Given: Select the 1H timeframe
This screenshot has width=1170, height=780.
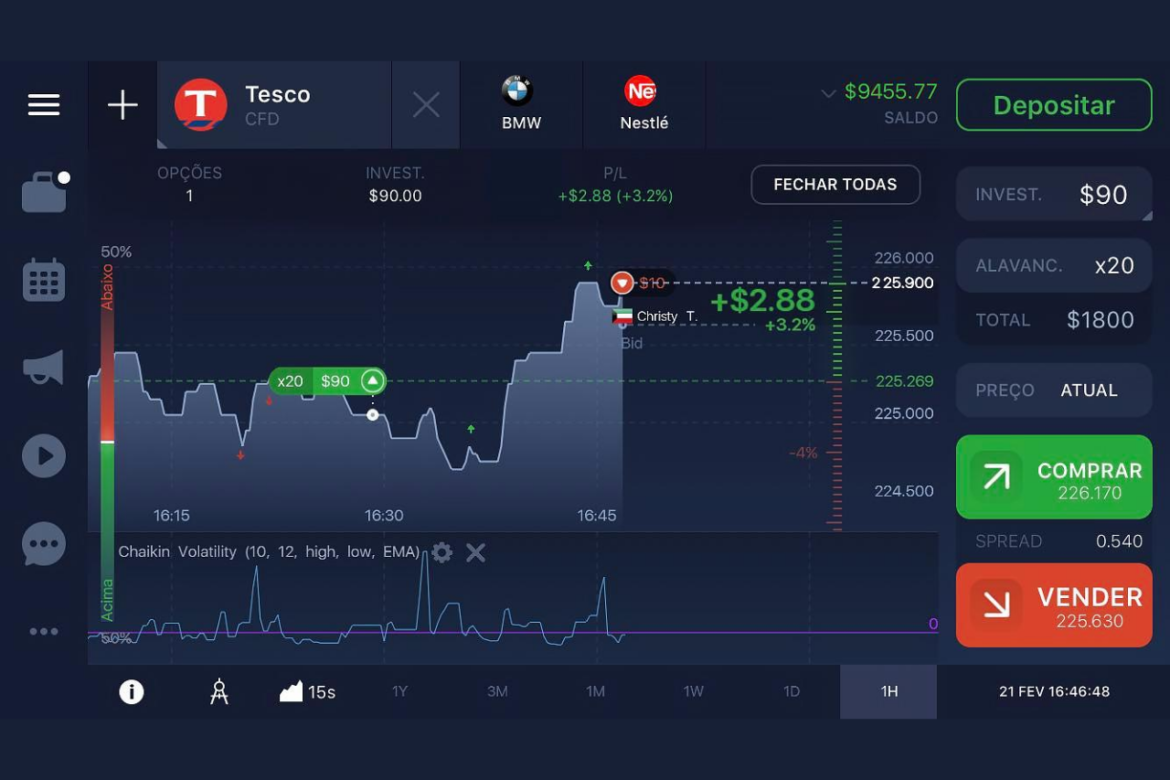Looking at the screenshot, I should 889,692.
